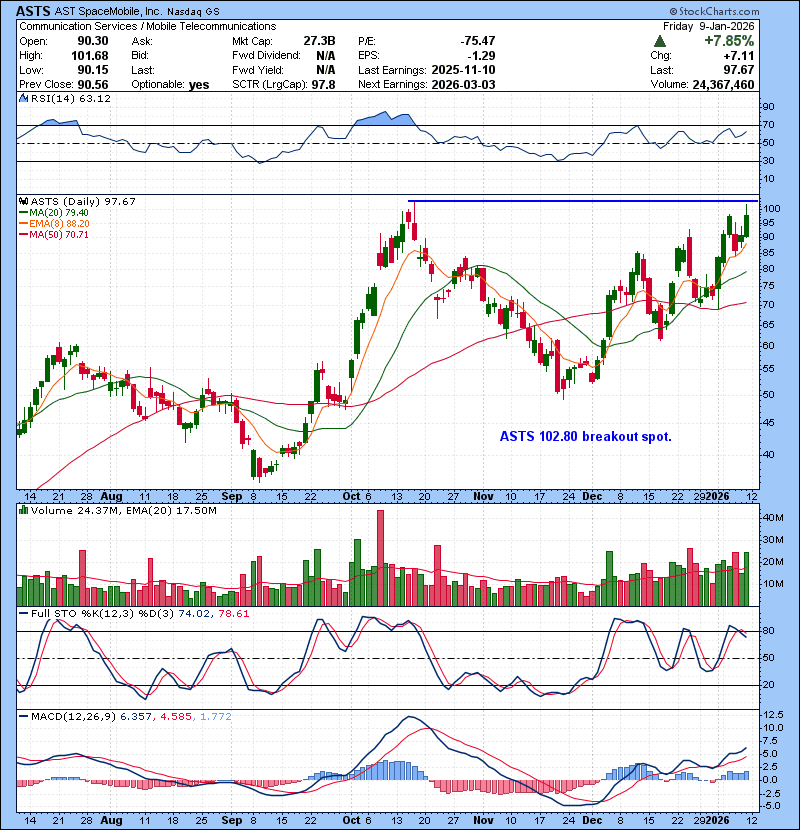Click the 2026 label on the price date axis

coord(717,497)
